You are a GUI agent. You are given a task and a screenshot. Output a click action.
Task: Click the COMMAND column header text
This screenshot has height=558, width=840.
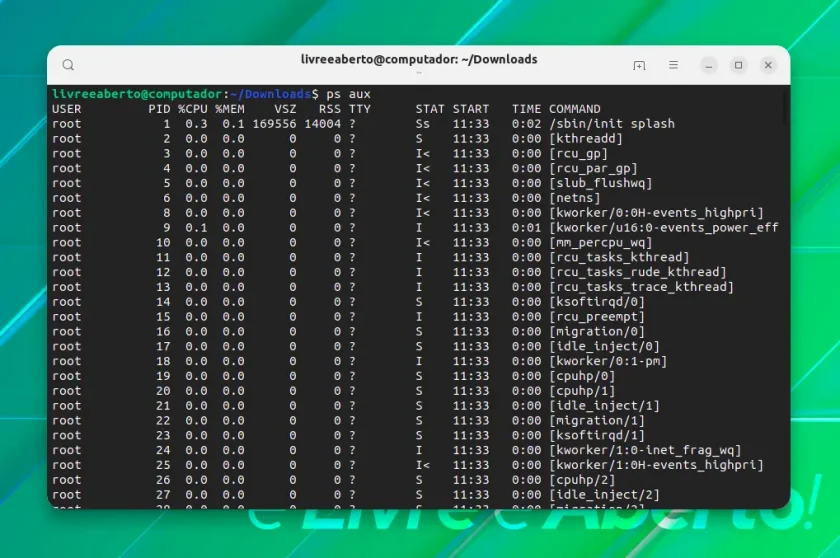pos(574,109)
